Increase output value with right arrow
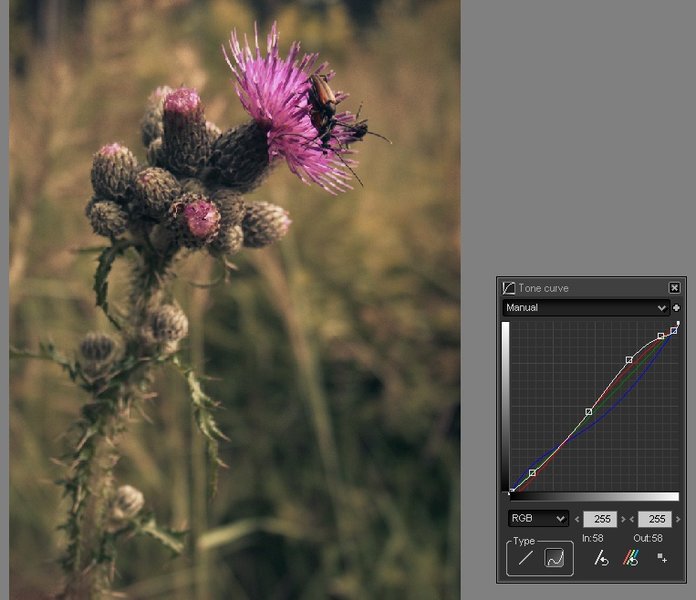Viewport: 696px width, 600px height. (679, 519)
